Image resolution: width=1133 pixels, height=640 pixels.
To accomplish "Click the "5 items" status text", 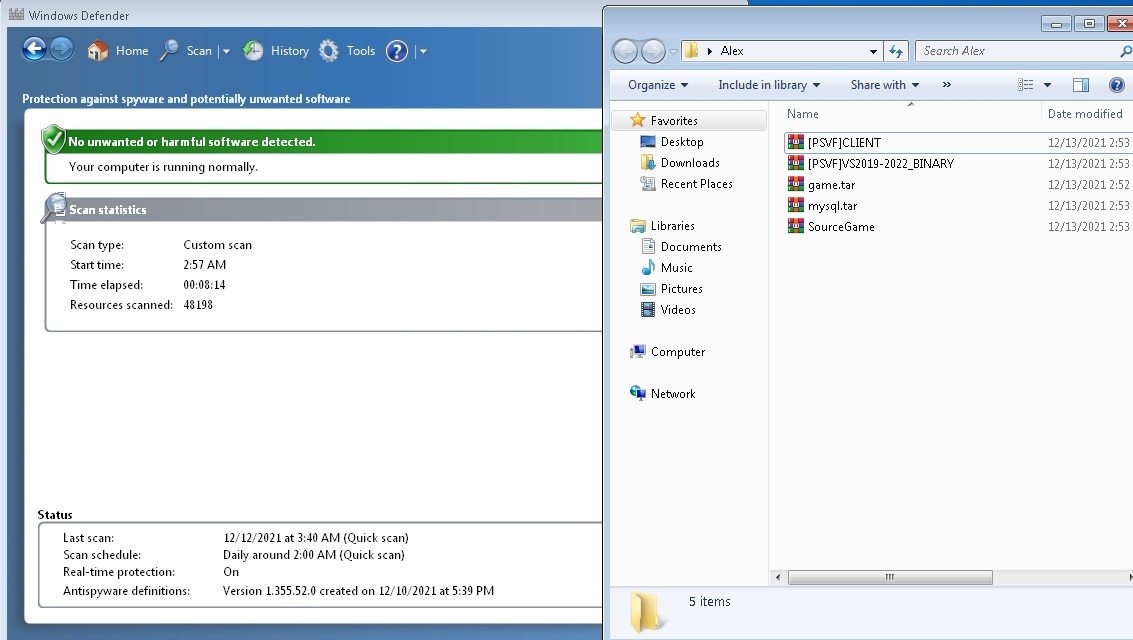I will [710, 601].
